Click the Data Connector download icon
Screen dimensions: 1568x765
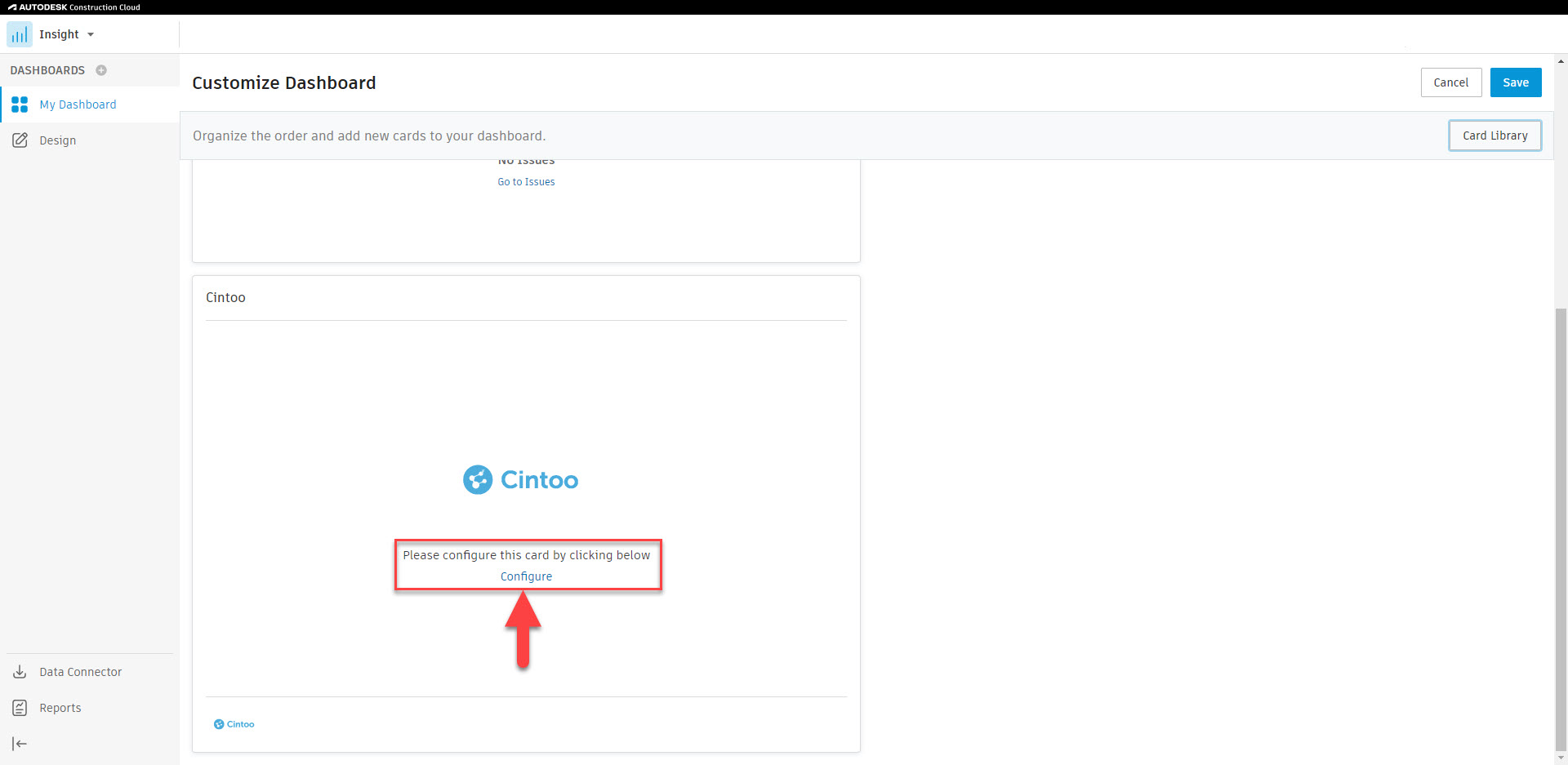20,672
